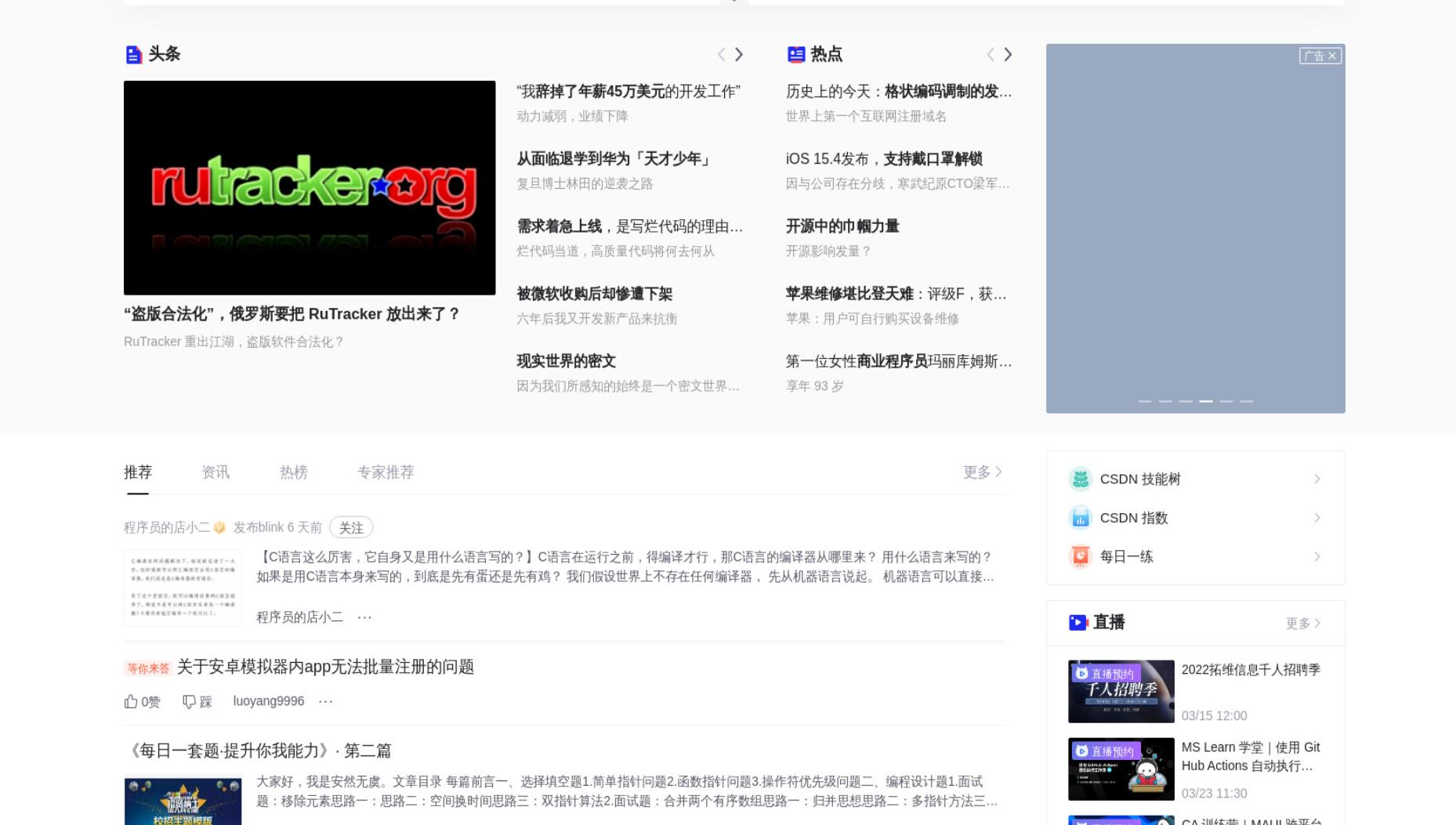Image resolution: width=1456 pixels, height=825 pixels.
Task: Open thumbnail of 每日一套题 article
Action: 183,800
